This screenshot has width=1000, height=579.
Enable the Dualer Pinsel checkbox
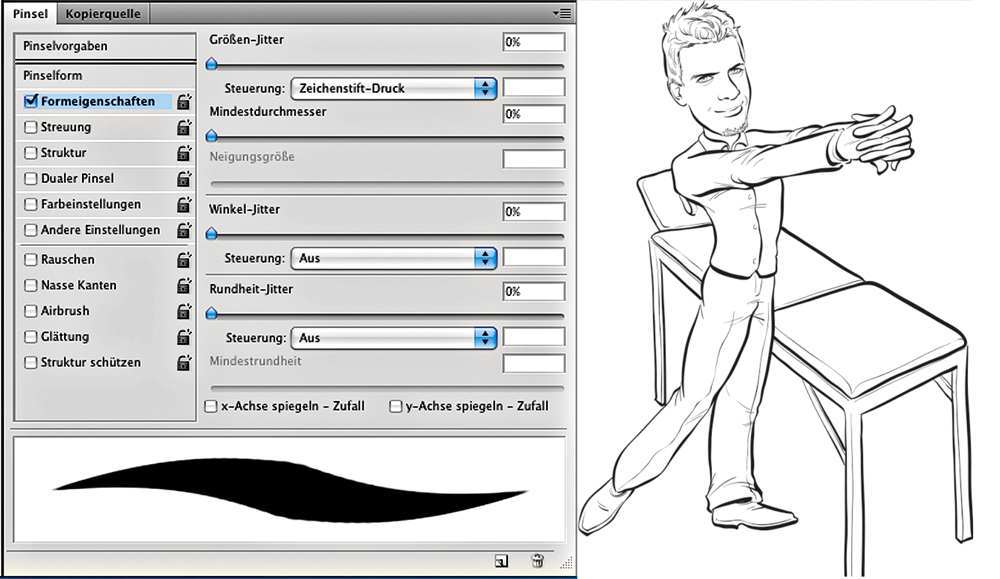(x=31, y=179)
